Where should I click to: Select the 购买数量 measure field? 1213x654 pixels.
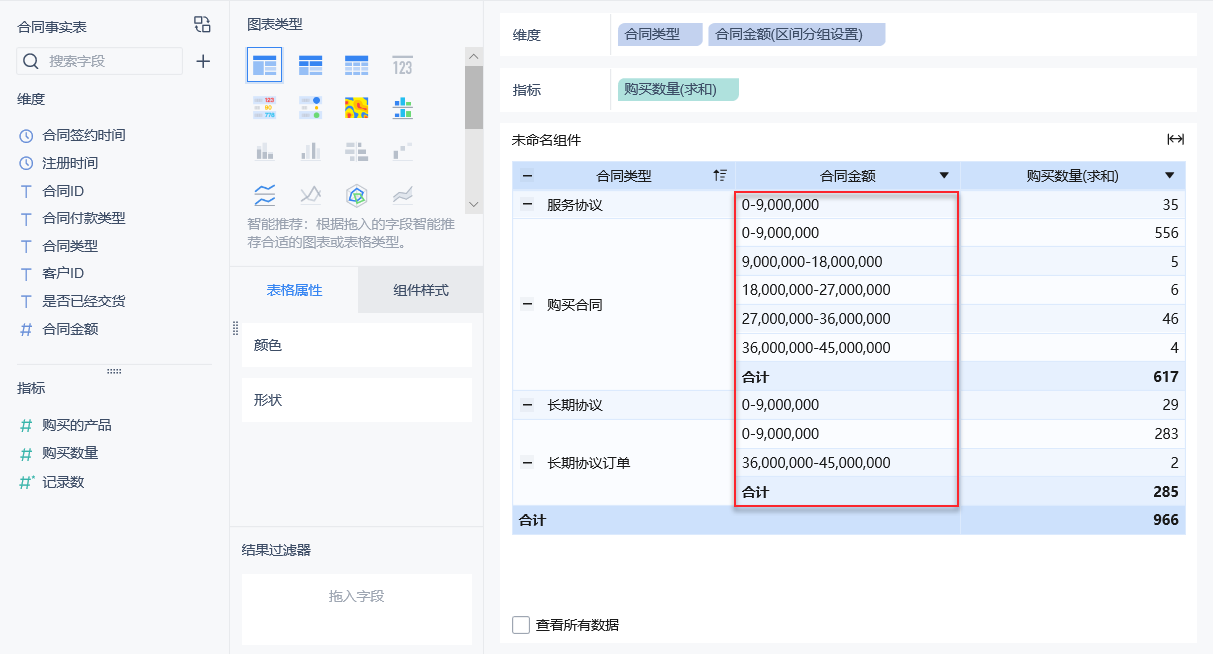[70, 453]
